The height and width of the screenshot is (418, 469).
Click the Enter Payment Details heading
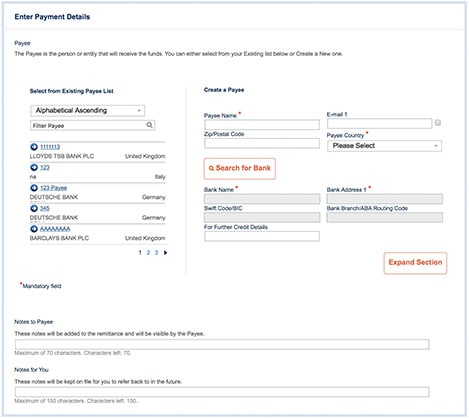click(52, 17)
